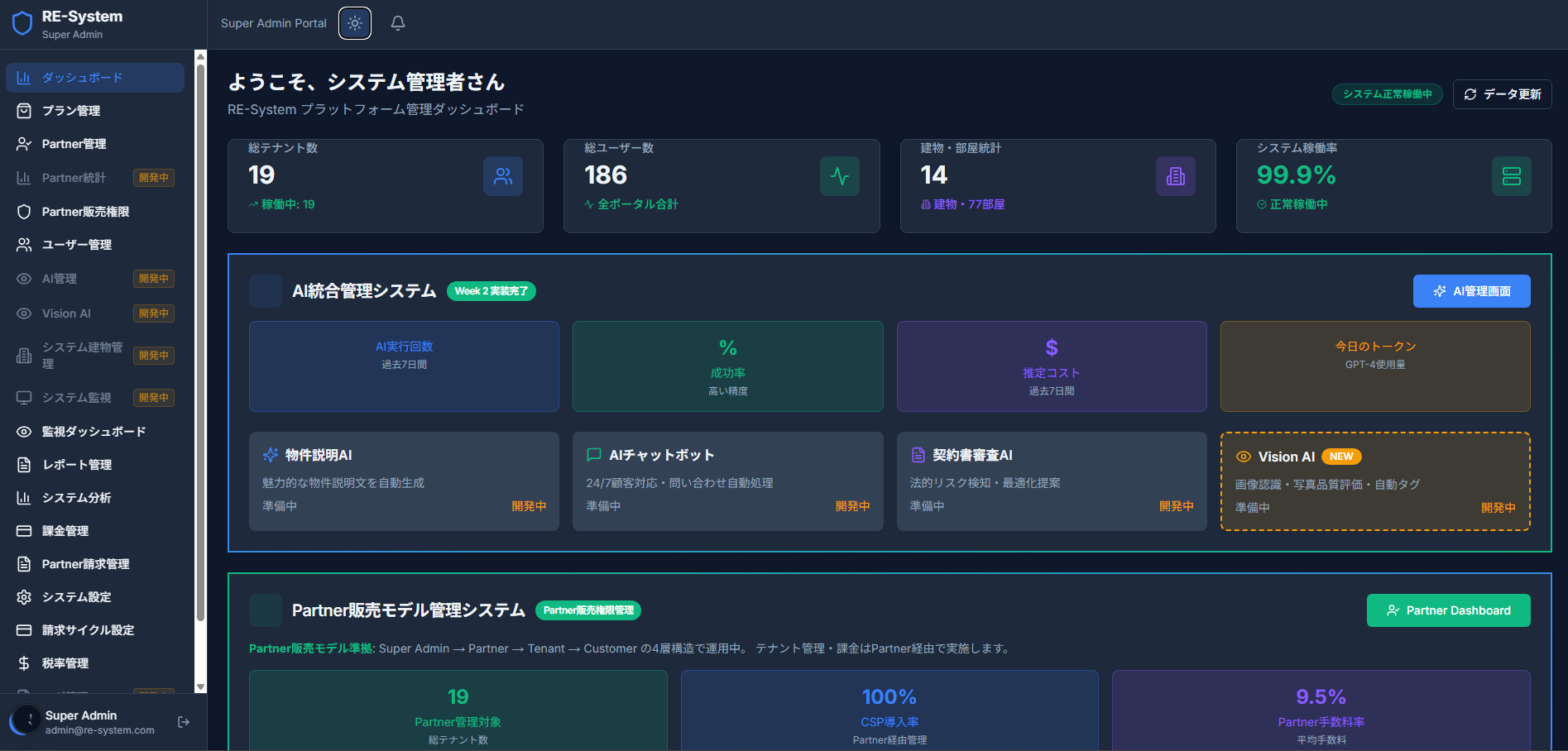The width and height of the screenshot is (1568, 751).
Task: Click the Vision AI card eye icon
Action: click(x=1243, y=457)
